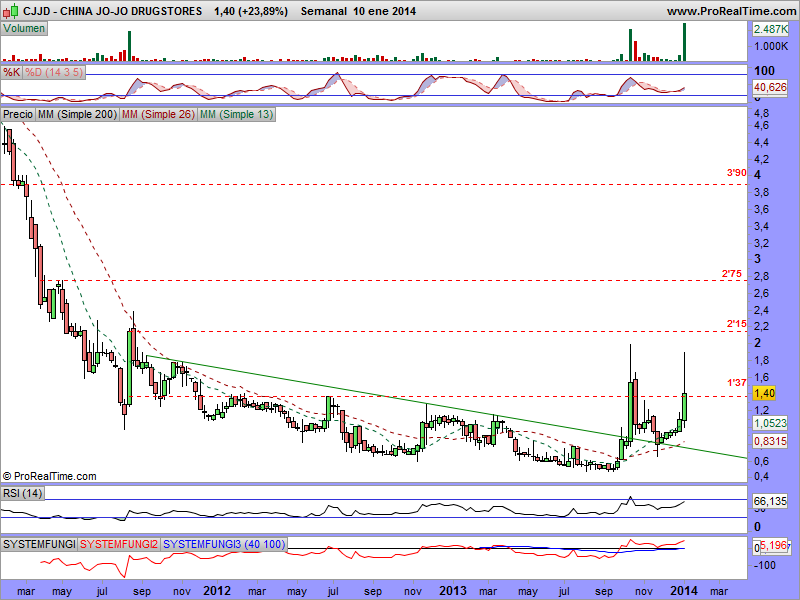Open the MM (Simple 13) indicator label
Image resolution: width=800 pixels, height=600 pixels.
tap(236, 114)
